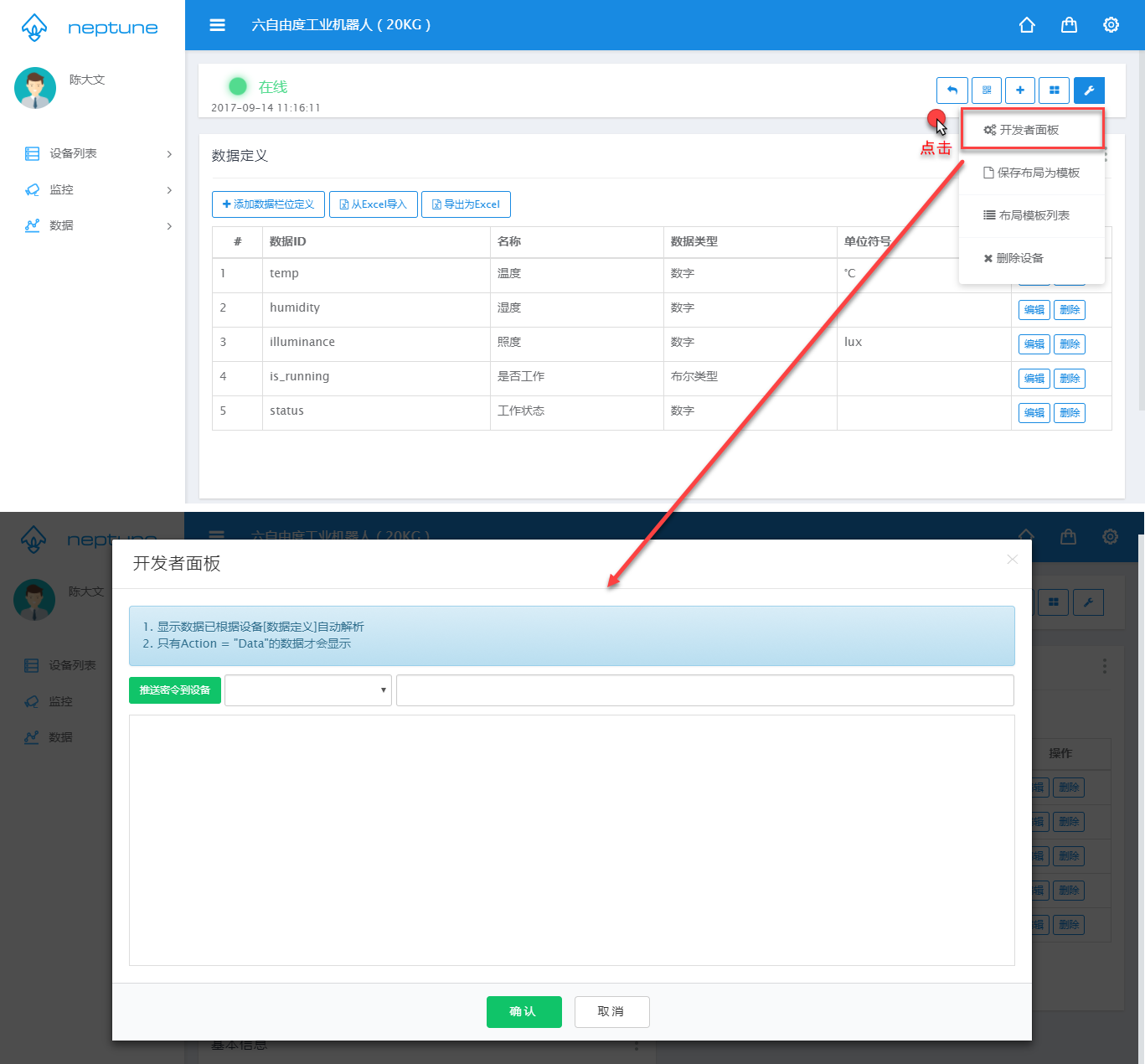The height and width of the screenshot is (1064, 1145).
Task: Close the 开发者面板 dialog with the X
Action: pos(1012,560)
